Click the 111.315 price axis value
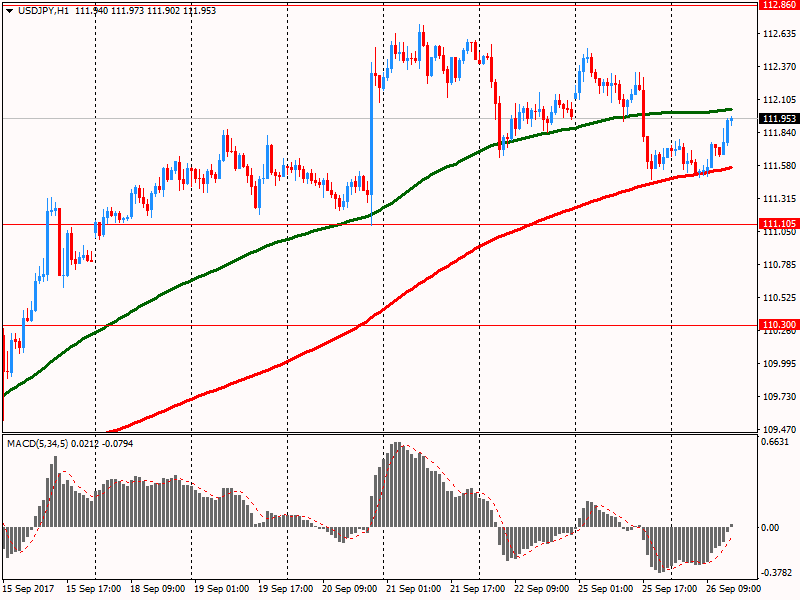The image size is (800, 600). coord(779,199)
